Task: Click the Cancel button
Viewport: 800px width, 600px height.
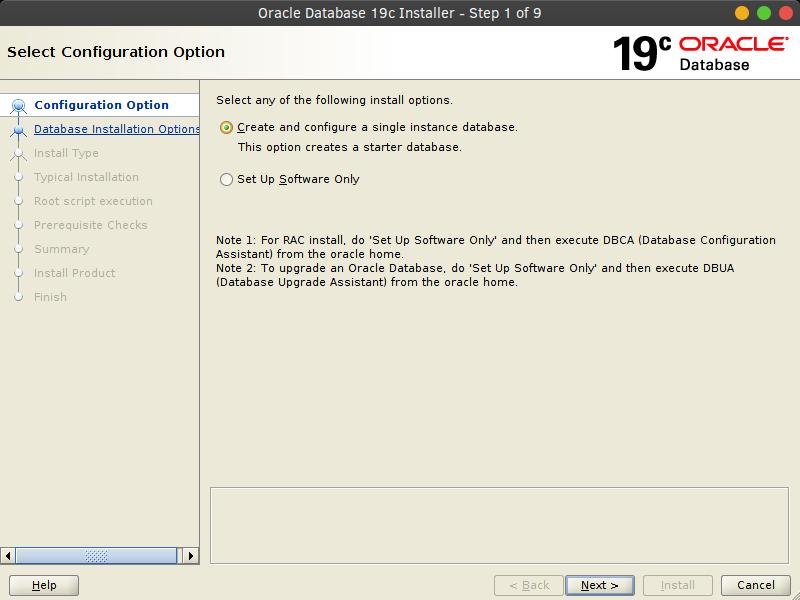Action: pos(756,585)
